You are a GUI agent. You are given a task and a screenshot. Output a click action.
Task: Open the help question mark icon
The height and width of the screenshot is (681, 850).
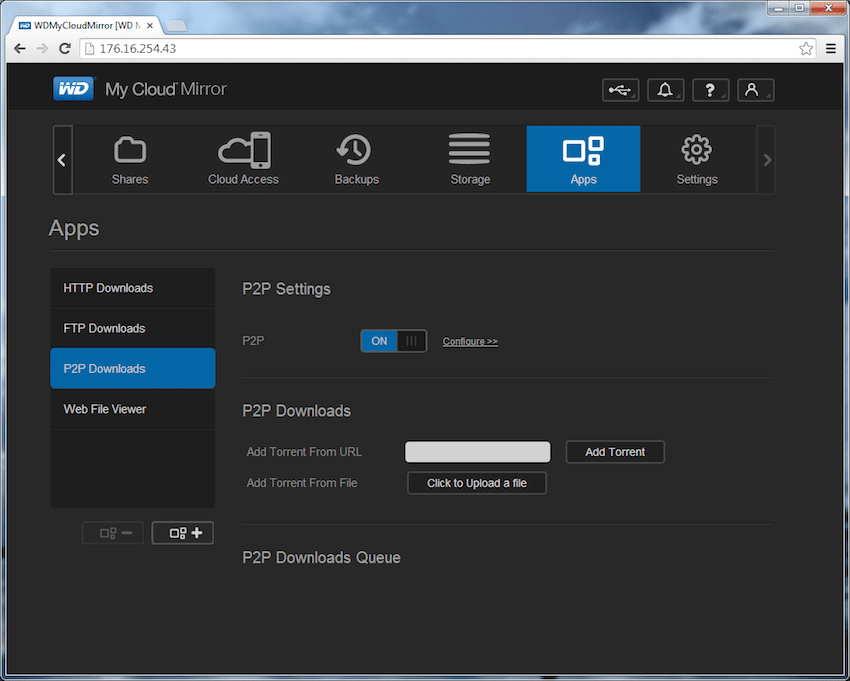(710, 90)
